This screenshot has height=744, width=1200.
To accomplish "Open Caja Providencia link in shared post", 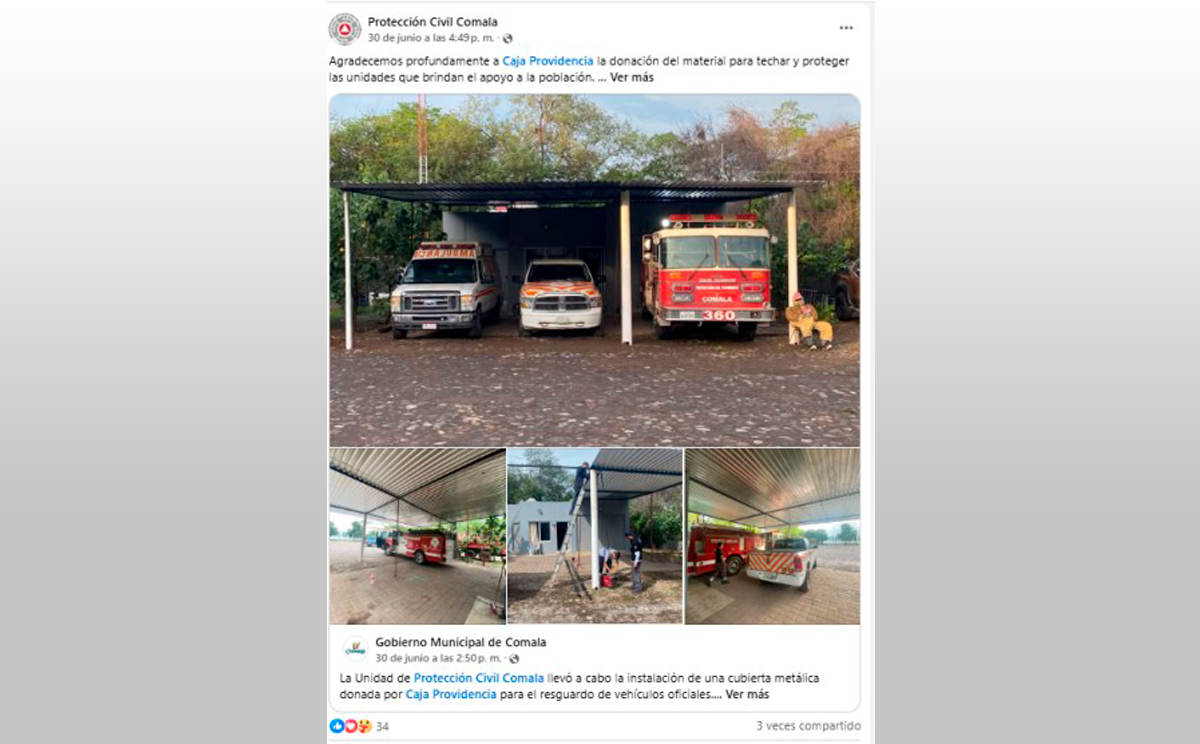I will pos(451,694).
